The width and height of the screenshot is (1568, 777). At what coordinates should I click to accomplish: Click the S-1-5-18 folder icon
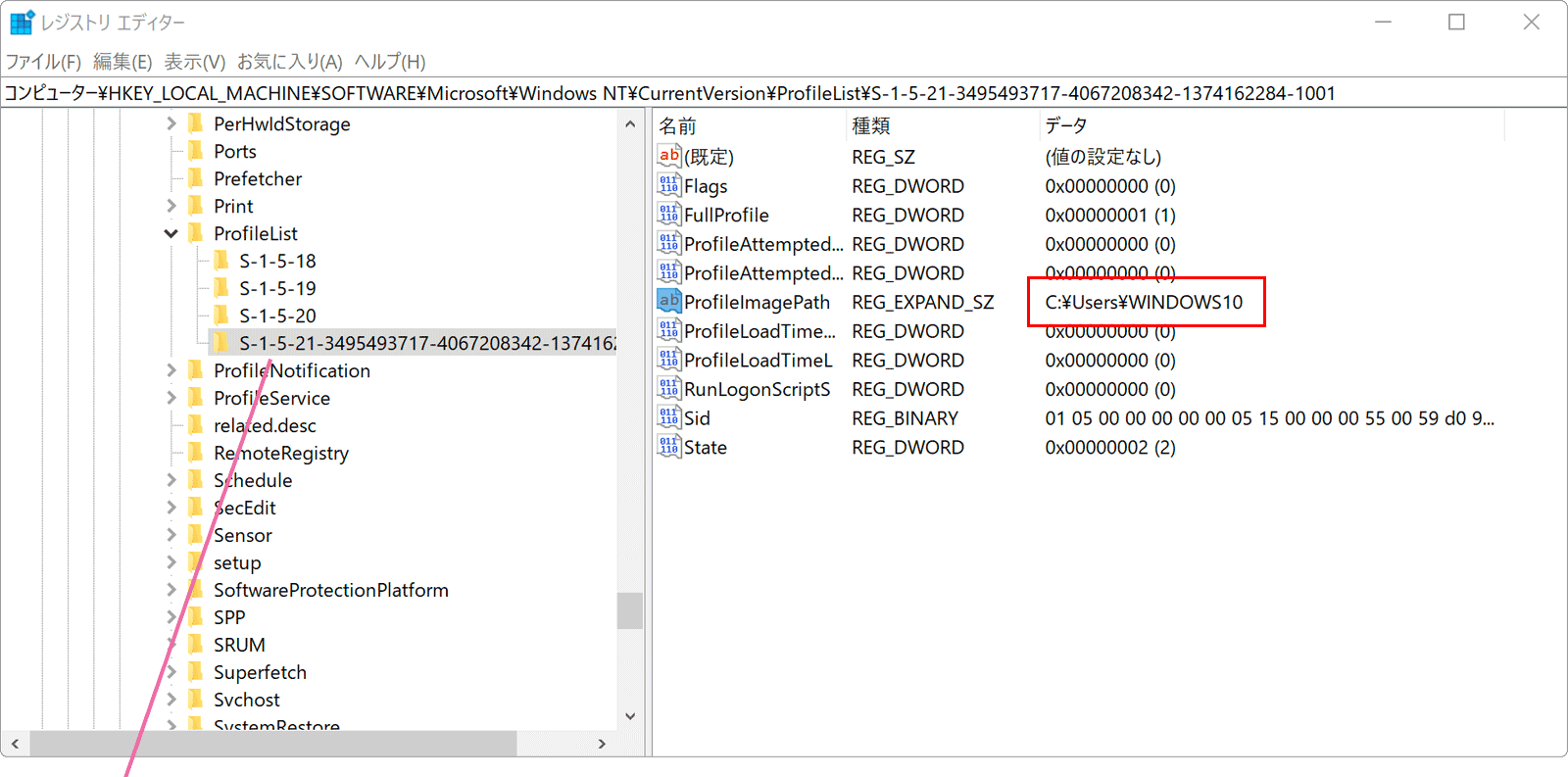220,261
